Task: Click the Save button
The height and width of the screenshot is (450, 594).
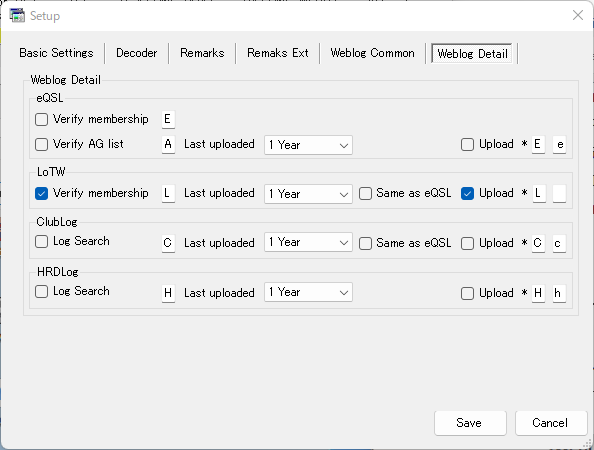Action: point(470,423)
